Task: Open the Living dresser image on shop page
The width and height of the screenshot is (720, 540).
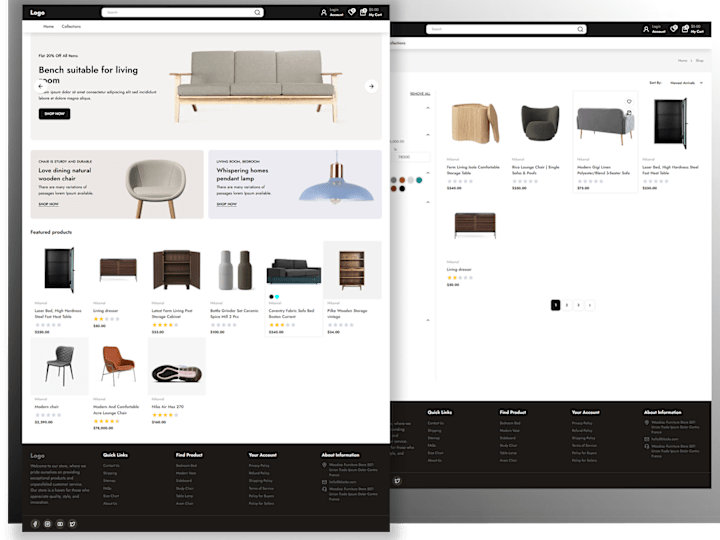Action: coord(475,225)
